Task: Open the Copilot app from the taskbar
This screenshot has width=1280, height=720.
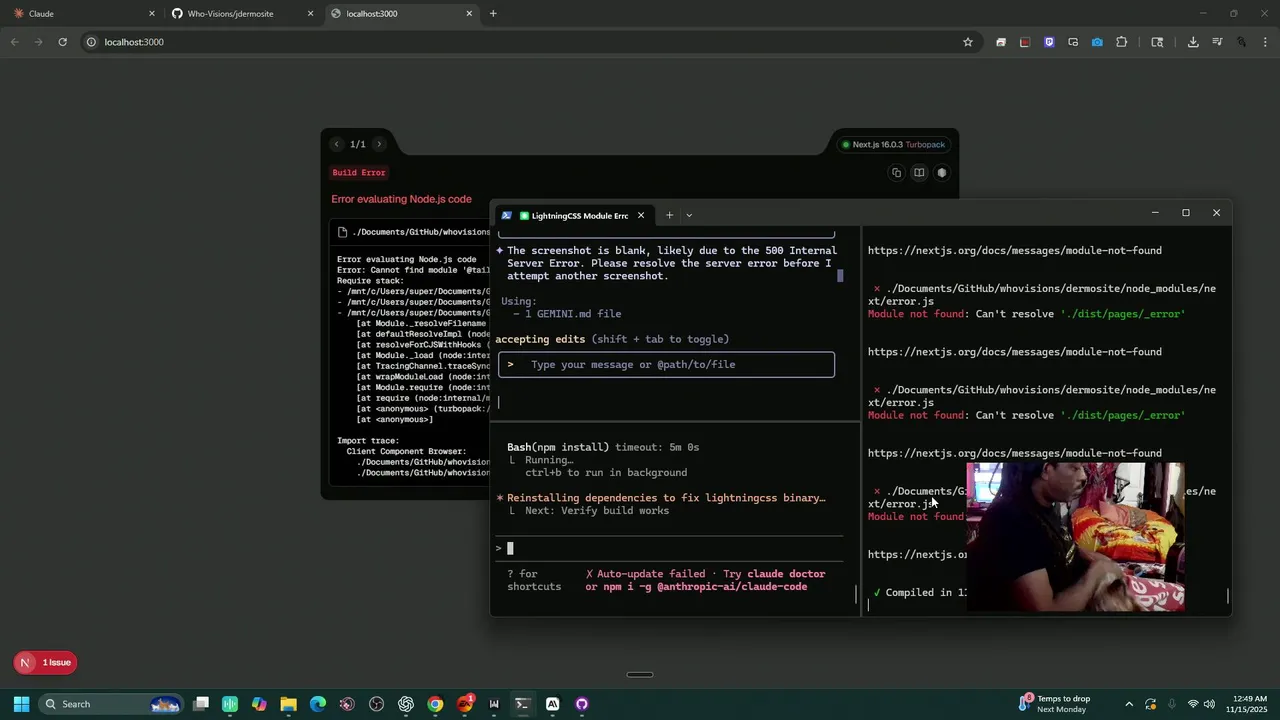Action: click(259, 704)
